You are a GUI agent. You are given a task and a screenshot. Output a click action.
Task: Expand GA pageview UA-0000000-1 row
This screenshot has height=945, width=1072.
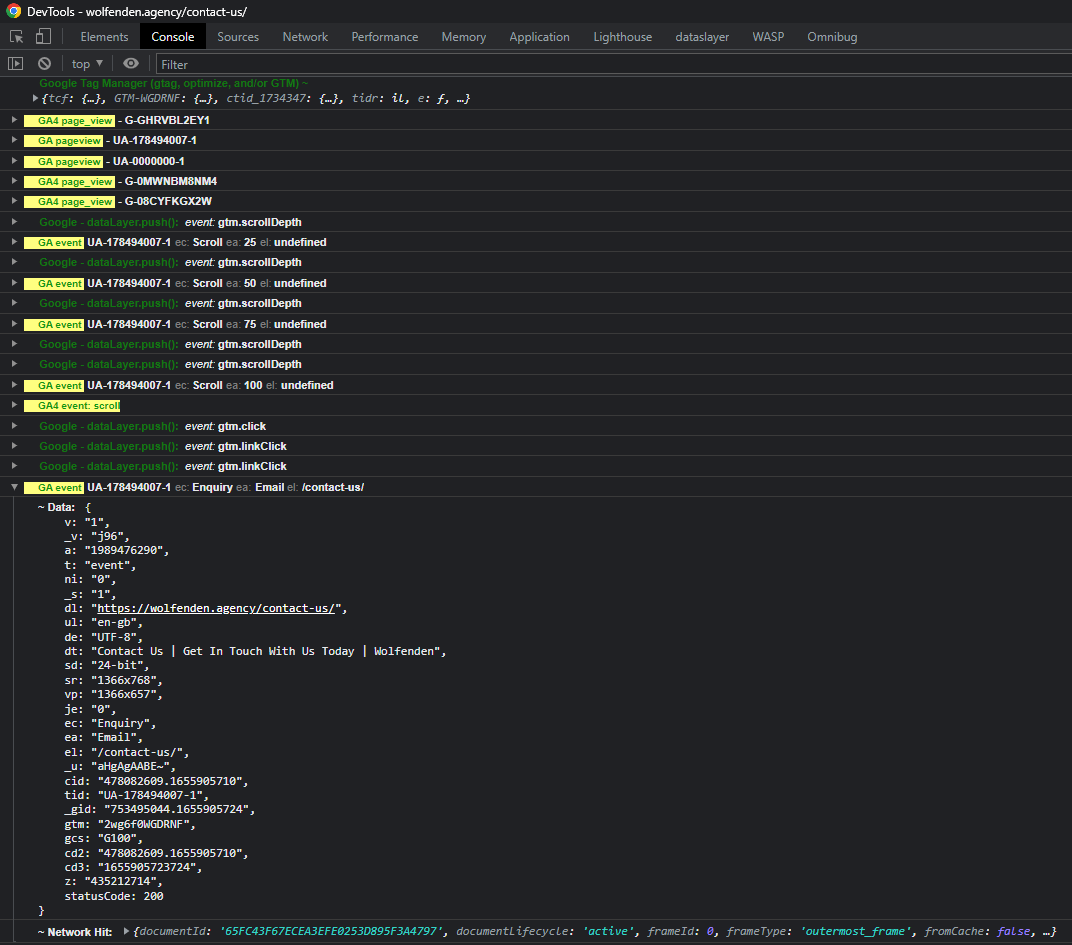[x=14, y=161]
